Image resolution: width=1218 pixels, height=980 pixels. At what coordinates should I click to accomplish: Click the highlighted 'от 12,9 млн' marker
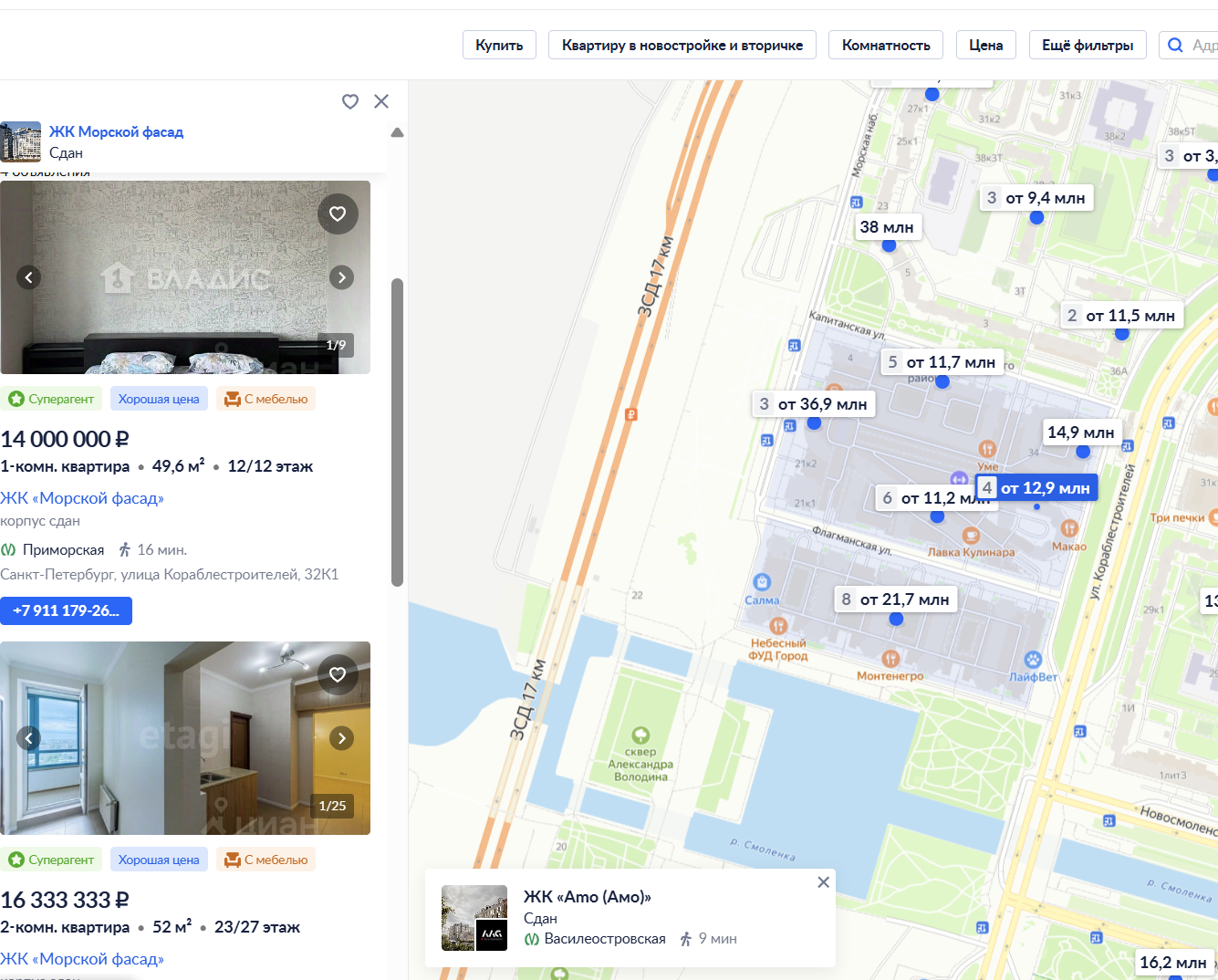pos(1036,488)
